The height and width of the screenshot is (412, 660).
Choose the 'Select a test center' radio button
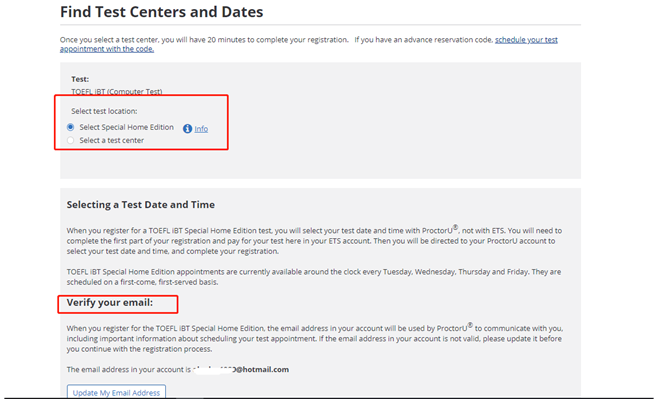point(71,140)
